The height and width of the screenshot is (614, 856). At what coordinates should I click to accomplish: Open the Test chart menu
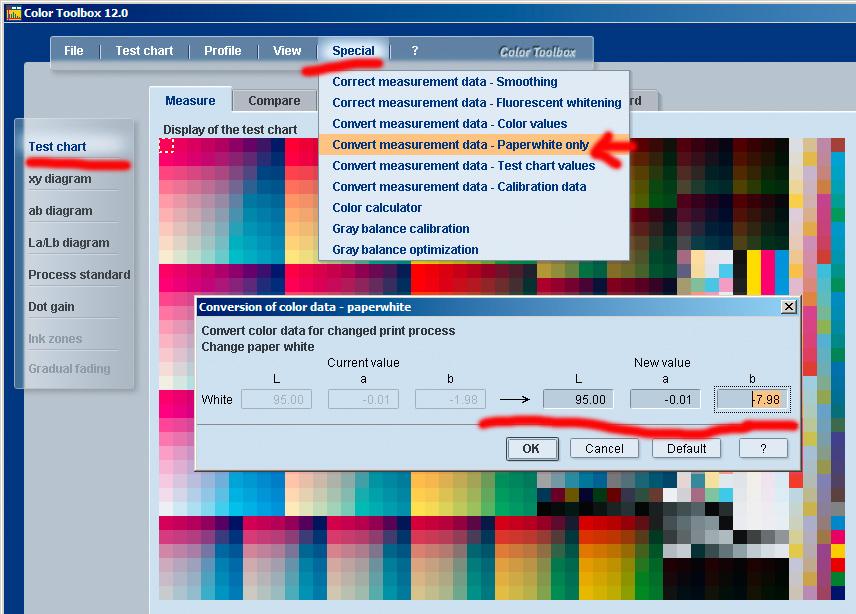tap(144, 51)
